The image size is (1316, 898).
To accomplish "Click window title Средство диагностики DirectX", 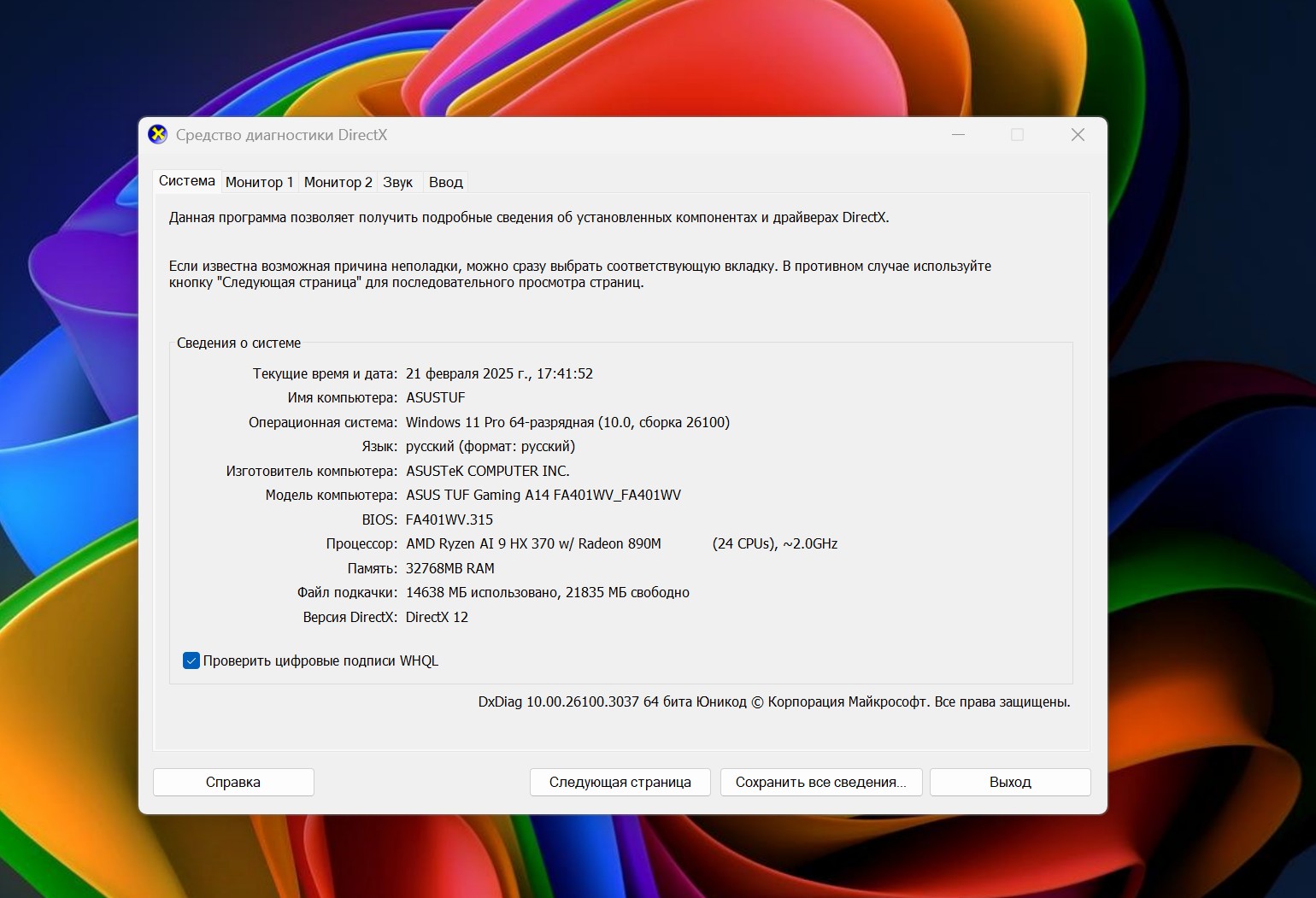I will click(x=281, y=135).
